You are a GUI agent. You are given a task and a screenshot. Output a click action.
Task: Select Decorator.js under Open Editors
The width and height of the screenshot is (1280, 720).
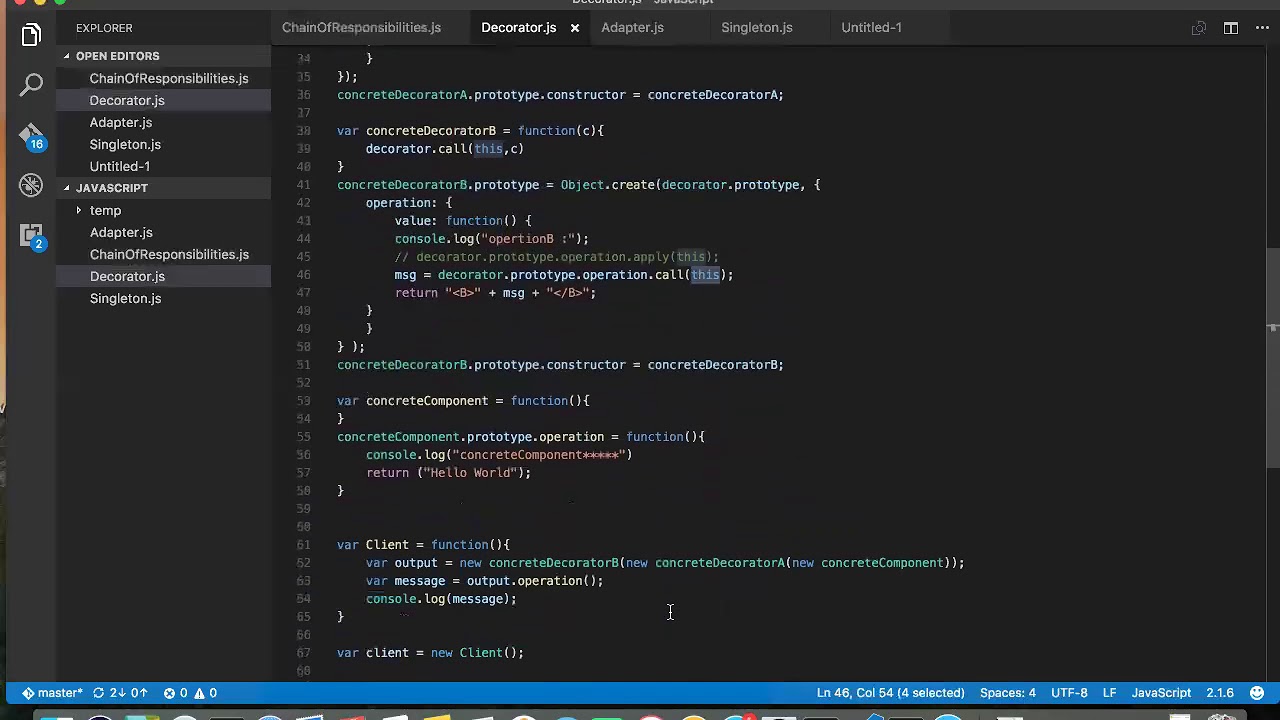[127, 101]
